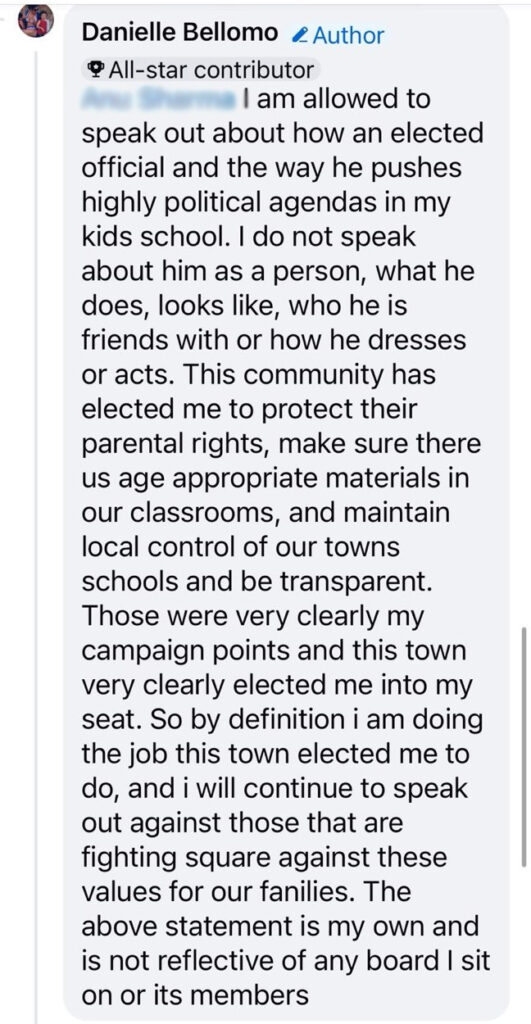Image resolution: width=531 pixels, height=1024 pixels.
Task: Click the vertical comment thread line
Action: point(36,536)
